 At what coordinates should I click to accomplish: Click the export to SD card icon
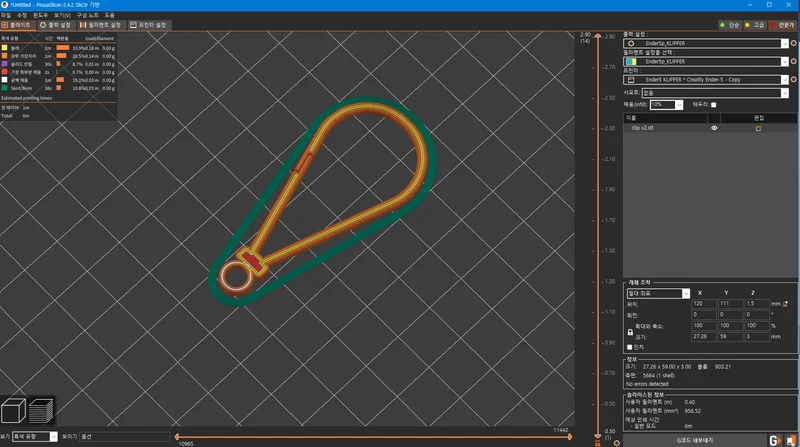click(791, 441)
